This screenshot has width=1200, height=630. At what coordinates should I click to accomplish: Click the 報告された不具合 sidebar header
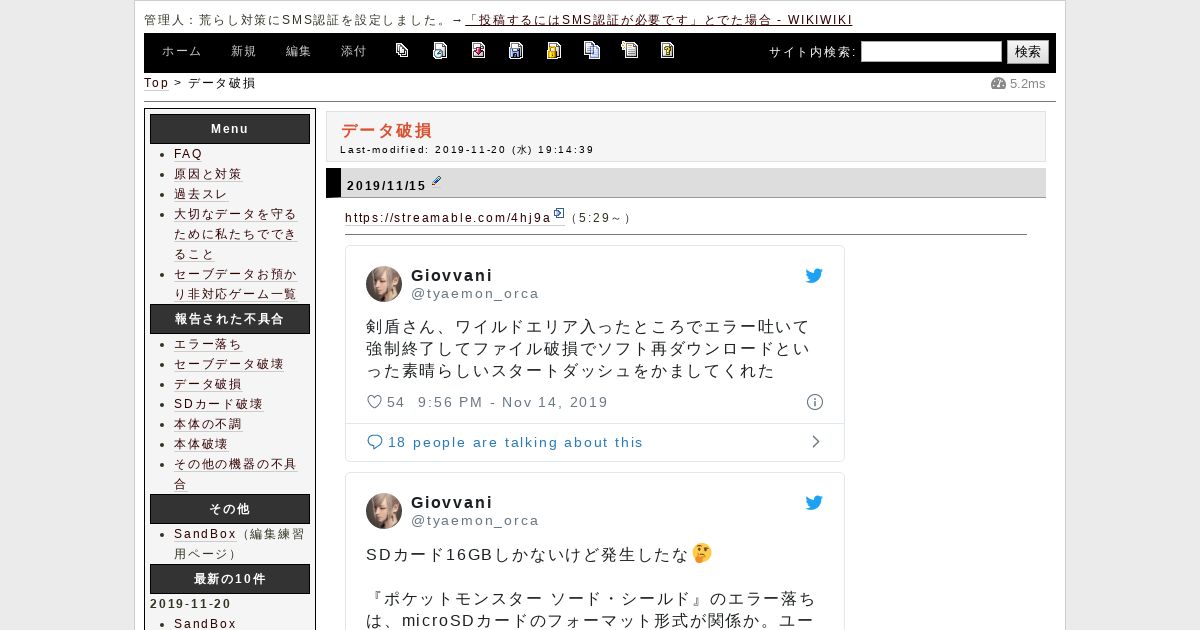[230, 319]
